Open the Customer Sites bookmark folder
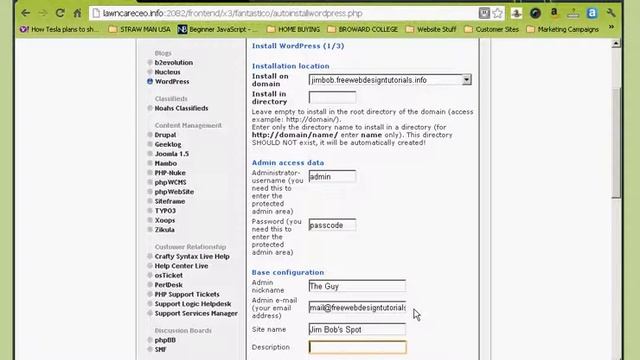Screen dimensions: 640x360 [492, 29]
